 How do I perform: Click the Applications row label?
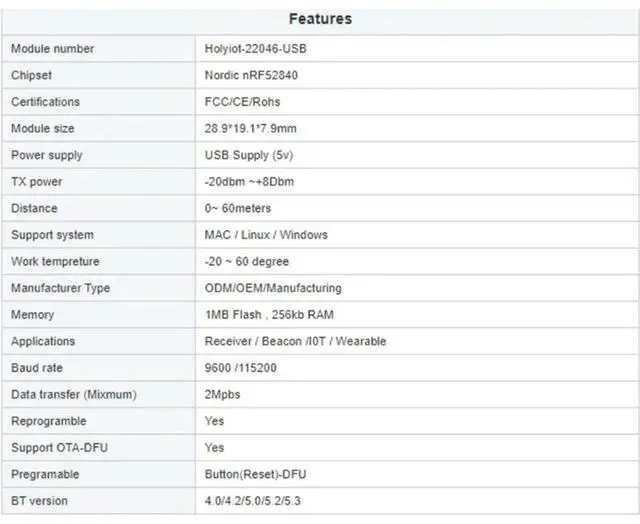43,341
